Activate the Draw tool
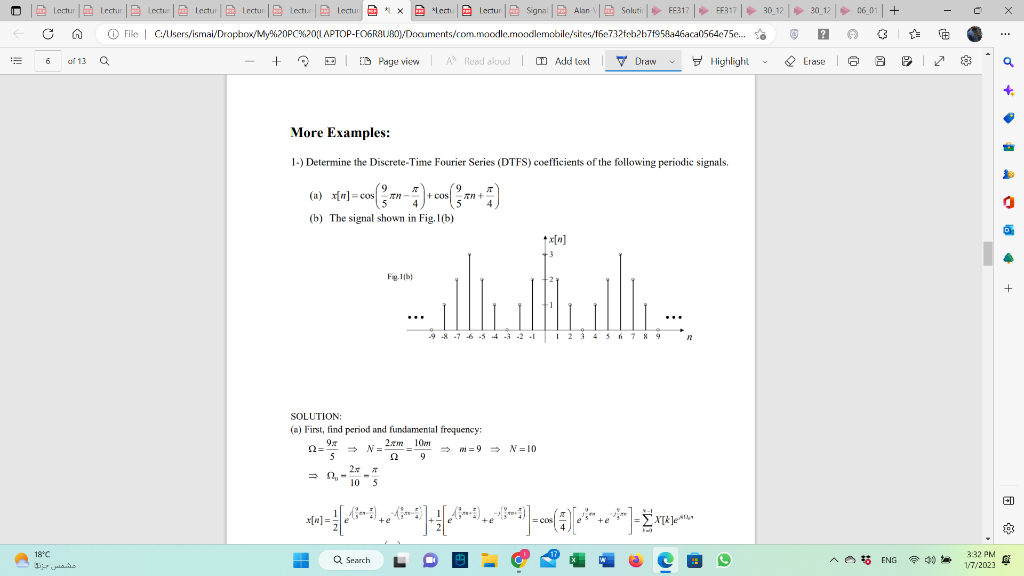This screenshot has height=576, width=1024. [x=636, y=61]
